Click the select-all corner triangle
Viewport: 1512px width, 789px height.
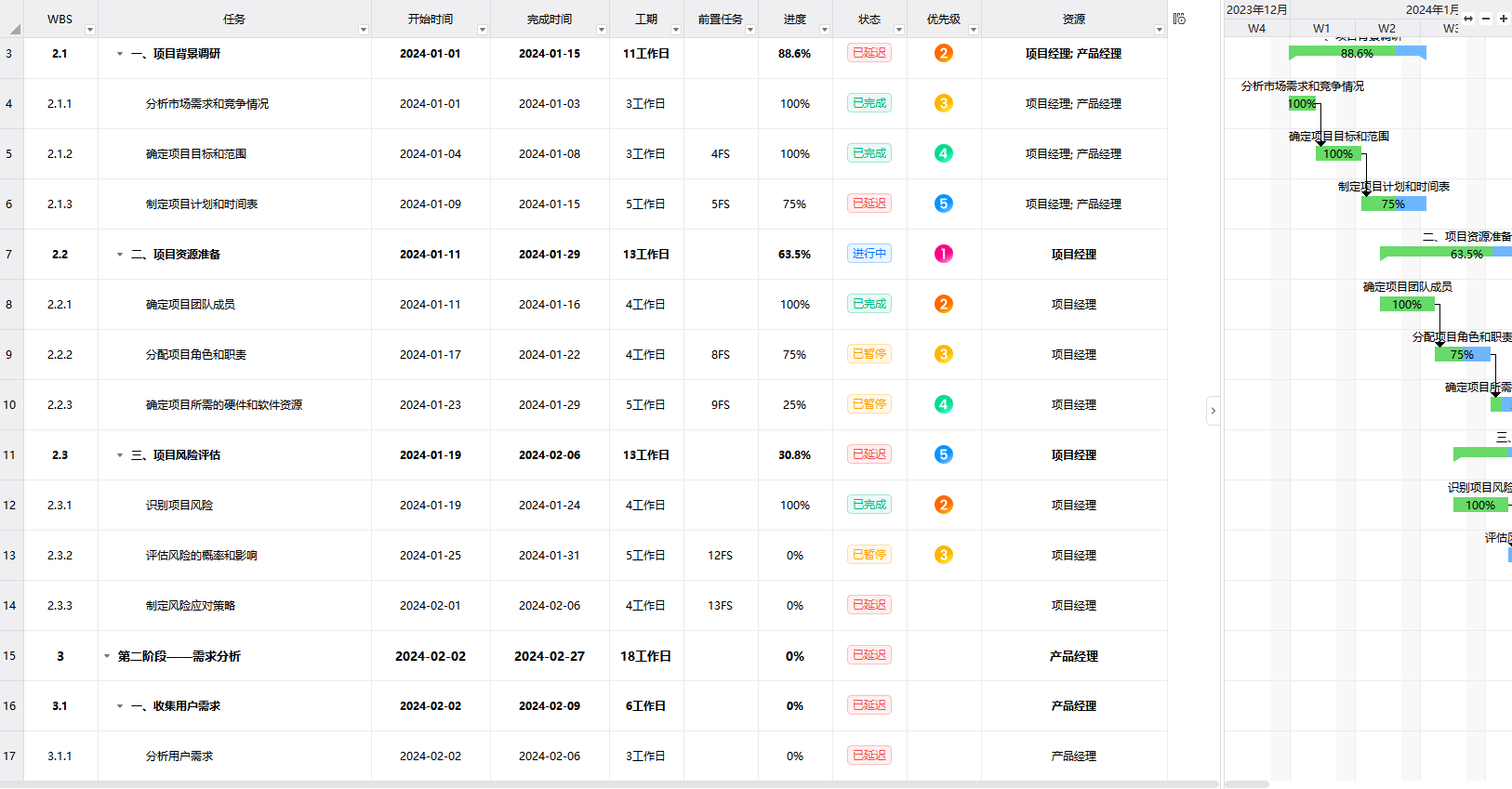click(x=14, y=30)
